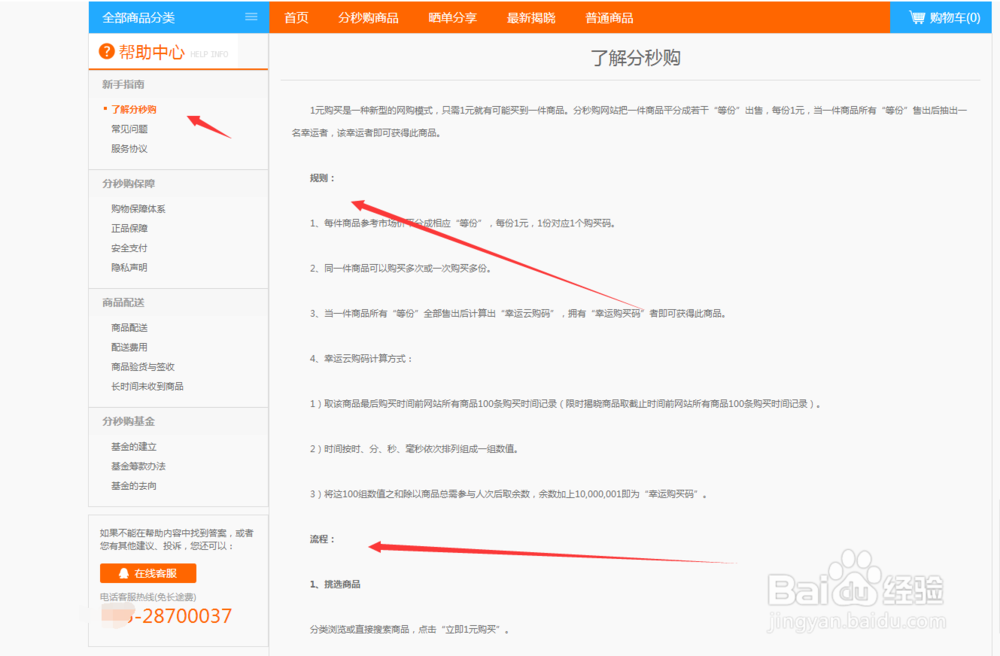
Task: Click the Help Center question mark icon
Action: [105, 51]
